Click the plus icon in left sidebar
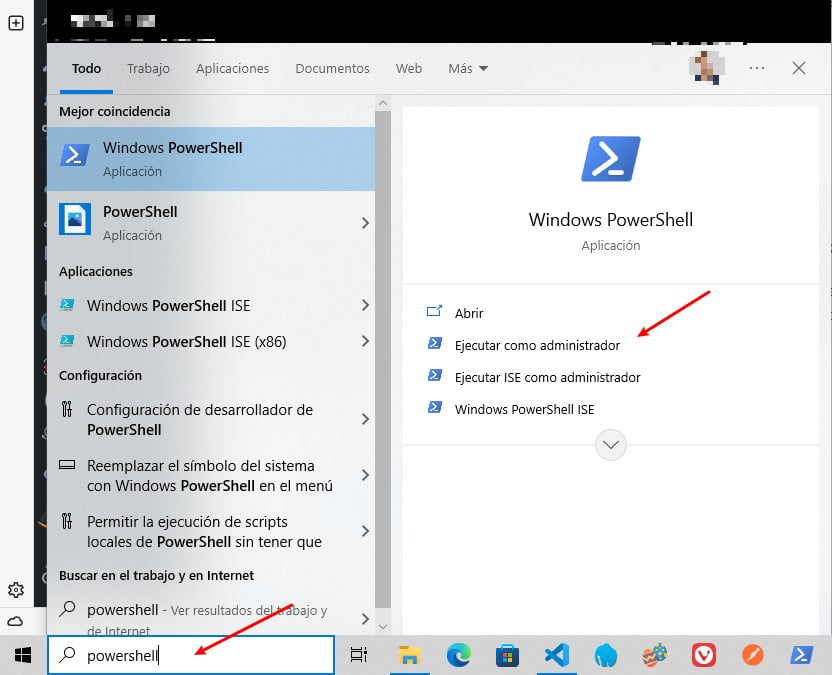 (x=16, y=23)
